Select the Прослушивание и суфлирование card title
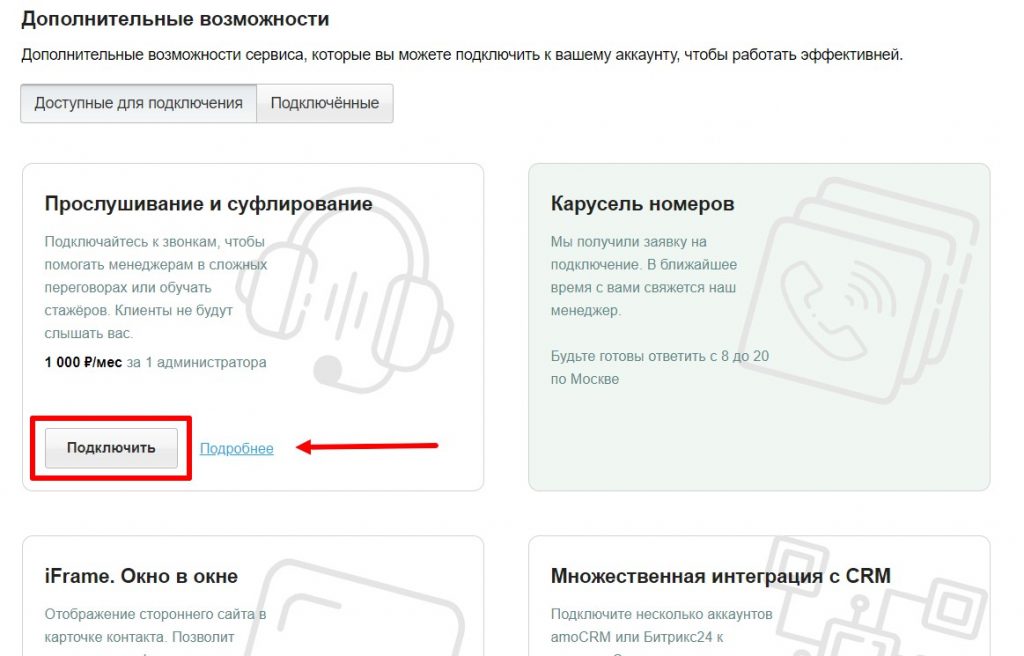Screen dimensions: 1024x656 pyautogui.click(x=208, y=204)
